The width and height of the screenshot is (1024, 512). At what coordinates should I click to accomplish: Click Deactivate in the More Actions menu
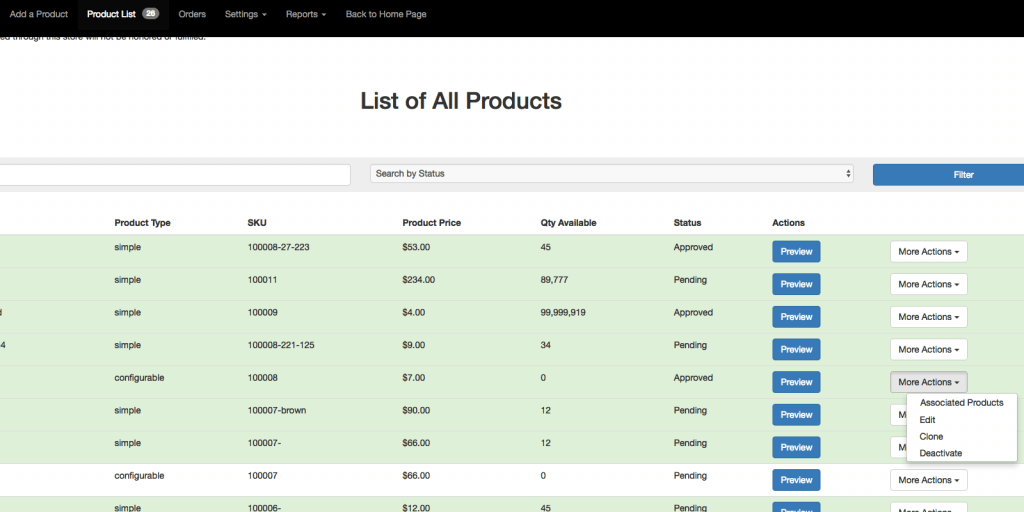[x=941, y=454]
